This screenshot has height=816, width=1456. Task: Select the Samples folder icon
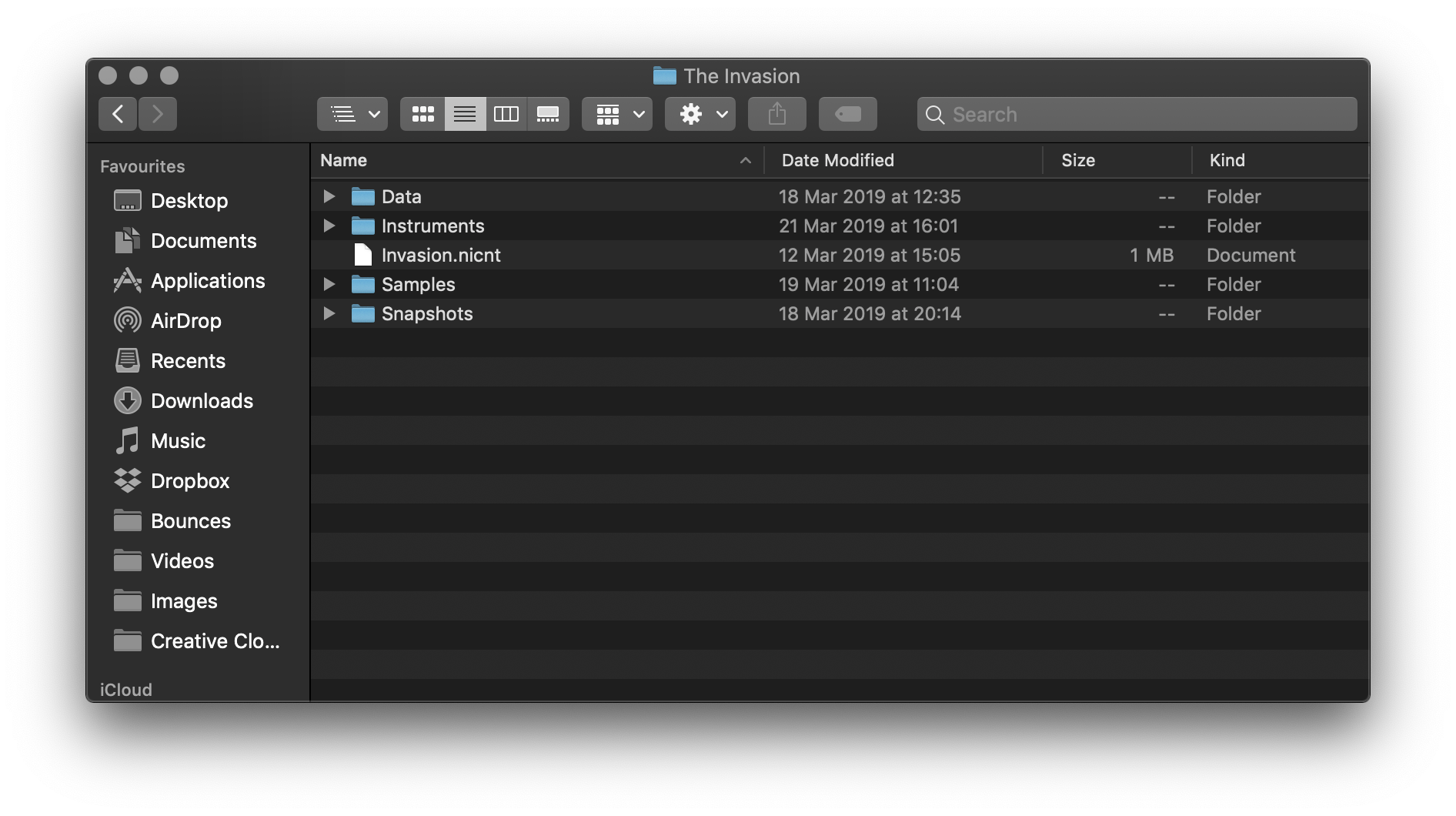point(362,284)
